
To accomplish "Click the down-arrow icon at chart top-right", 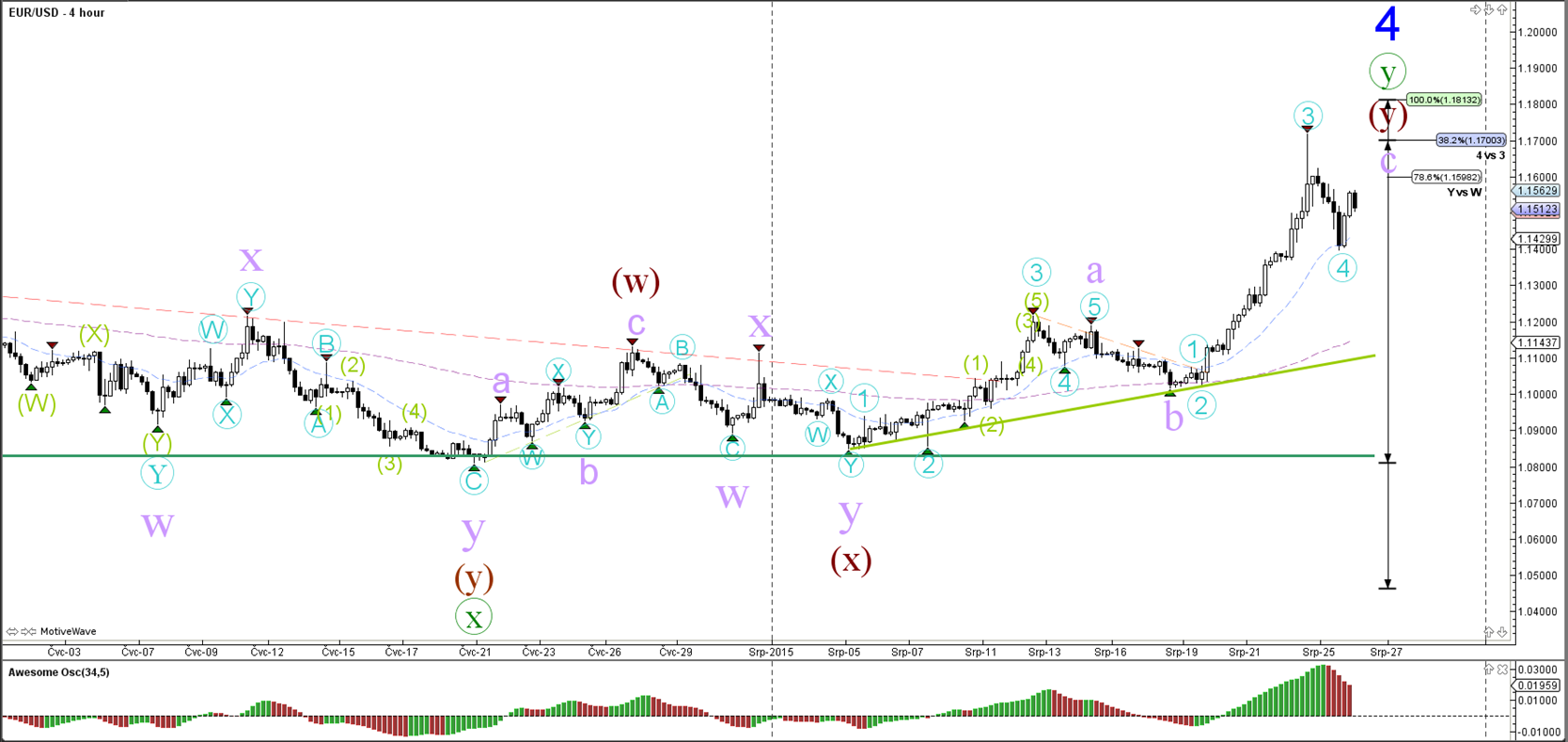I will pos(1489,9).
